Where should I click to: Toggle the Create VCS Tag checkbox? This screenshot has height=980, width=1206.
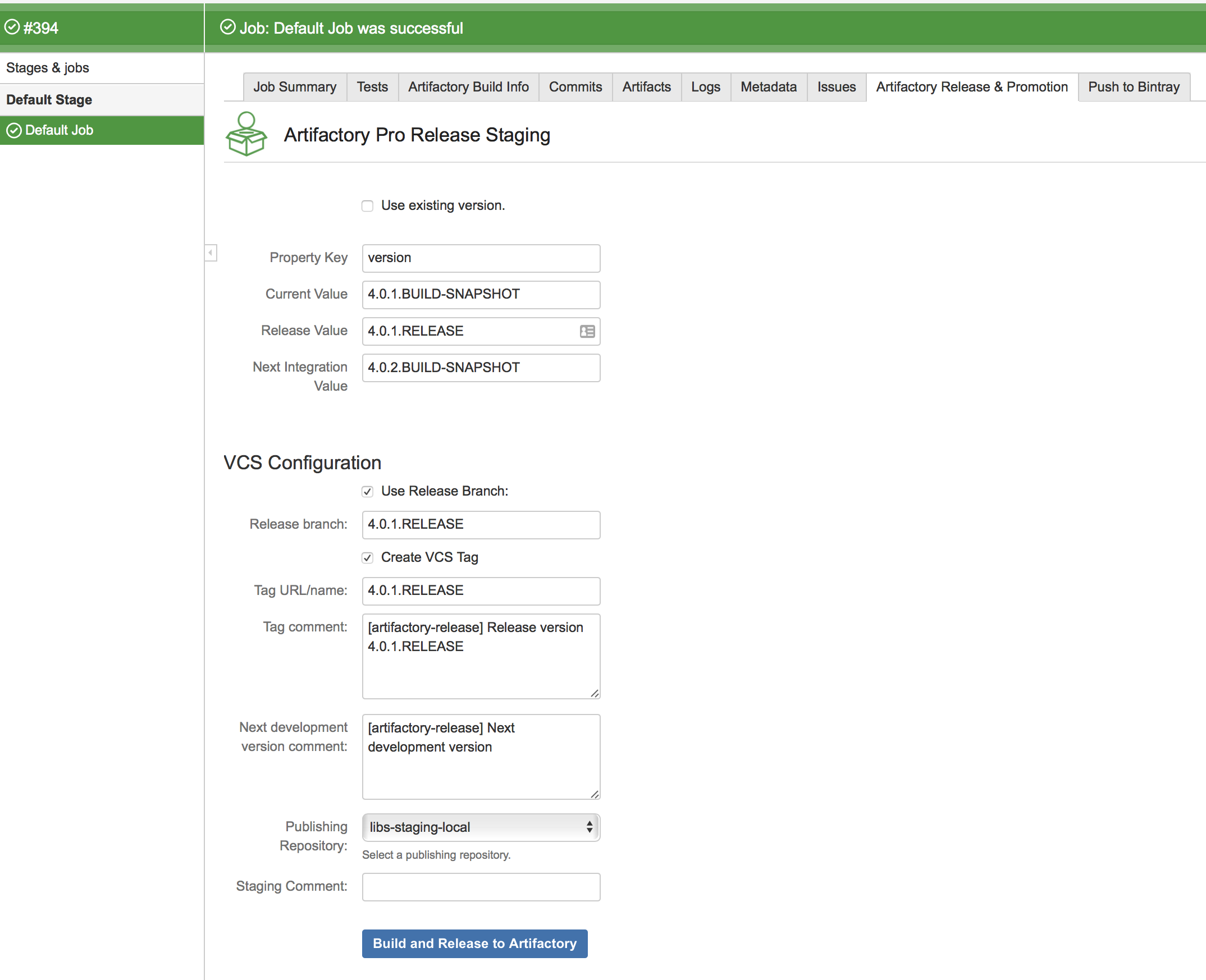[368, 558]
